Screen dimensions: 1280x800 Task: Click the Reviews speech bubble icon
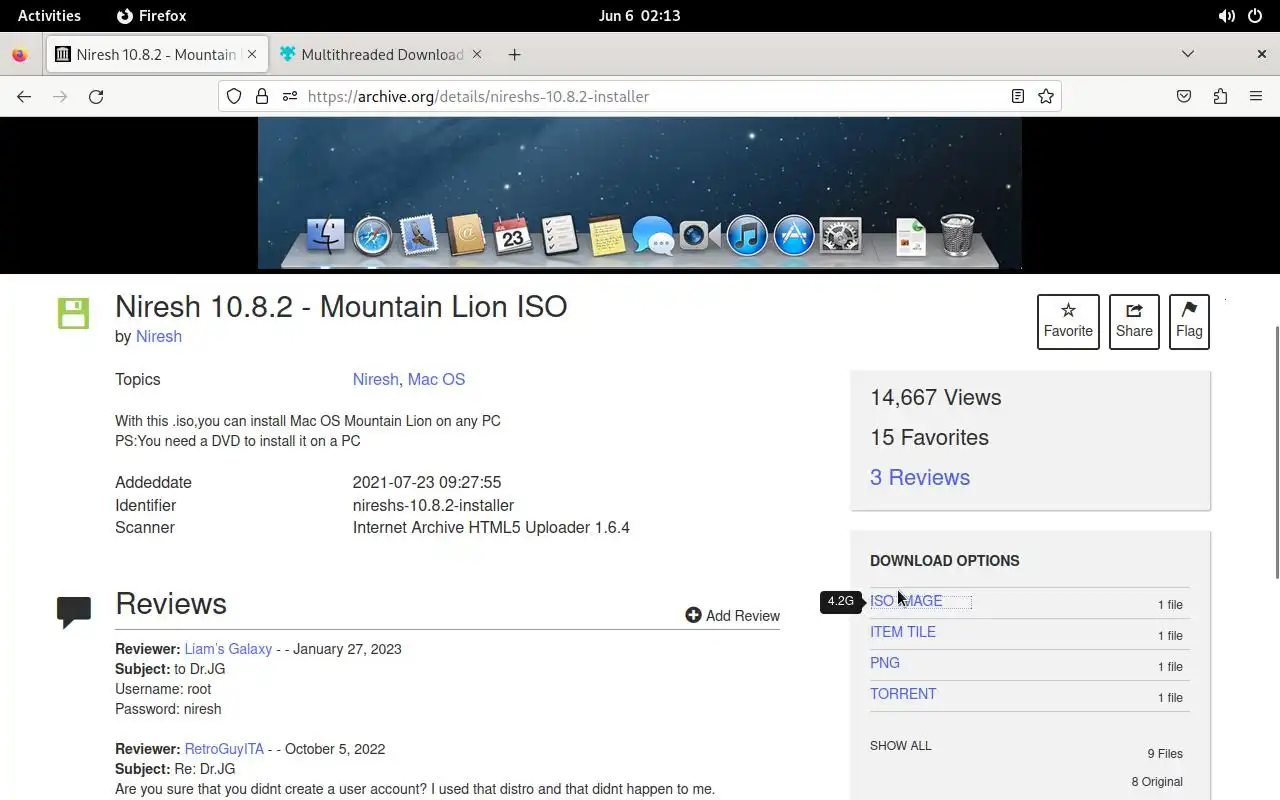pyautogui.click(x=74, y=612)
